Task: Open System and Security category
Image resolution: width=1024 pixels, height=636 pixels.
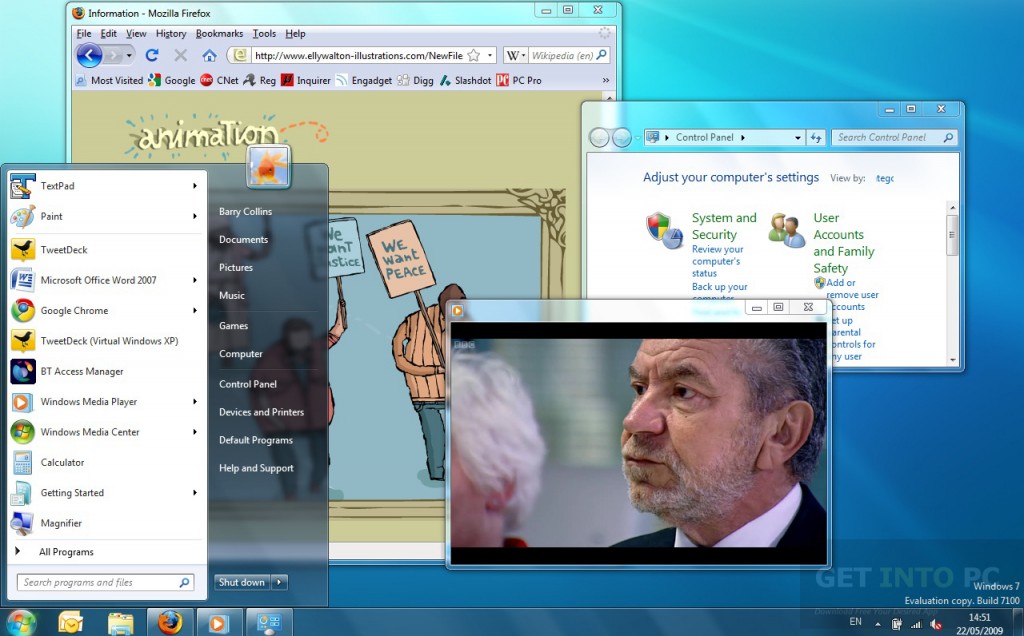Action: pyautogui.click(x=724, y=226)
